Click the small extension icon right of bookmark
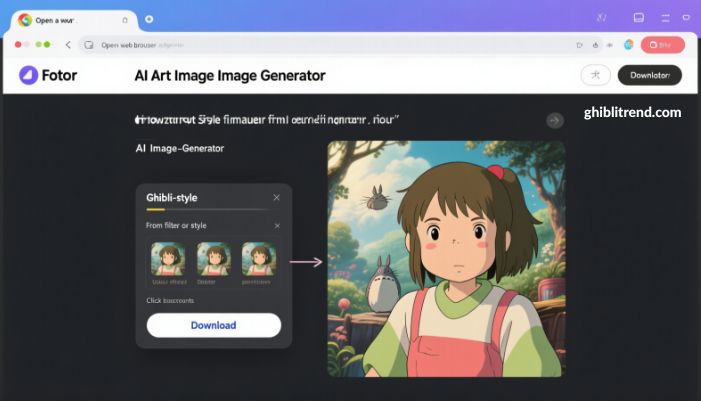 (x=610, y=45)
